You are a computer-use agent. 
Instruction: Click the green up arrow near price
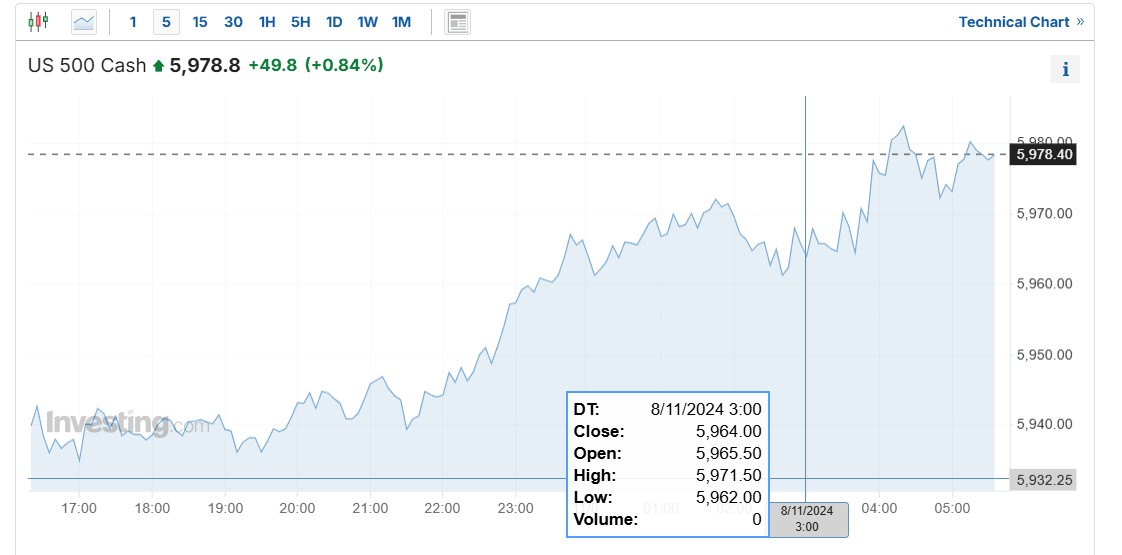[x=159, y=67]
